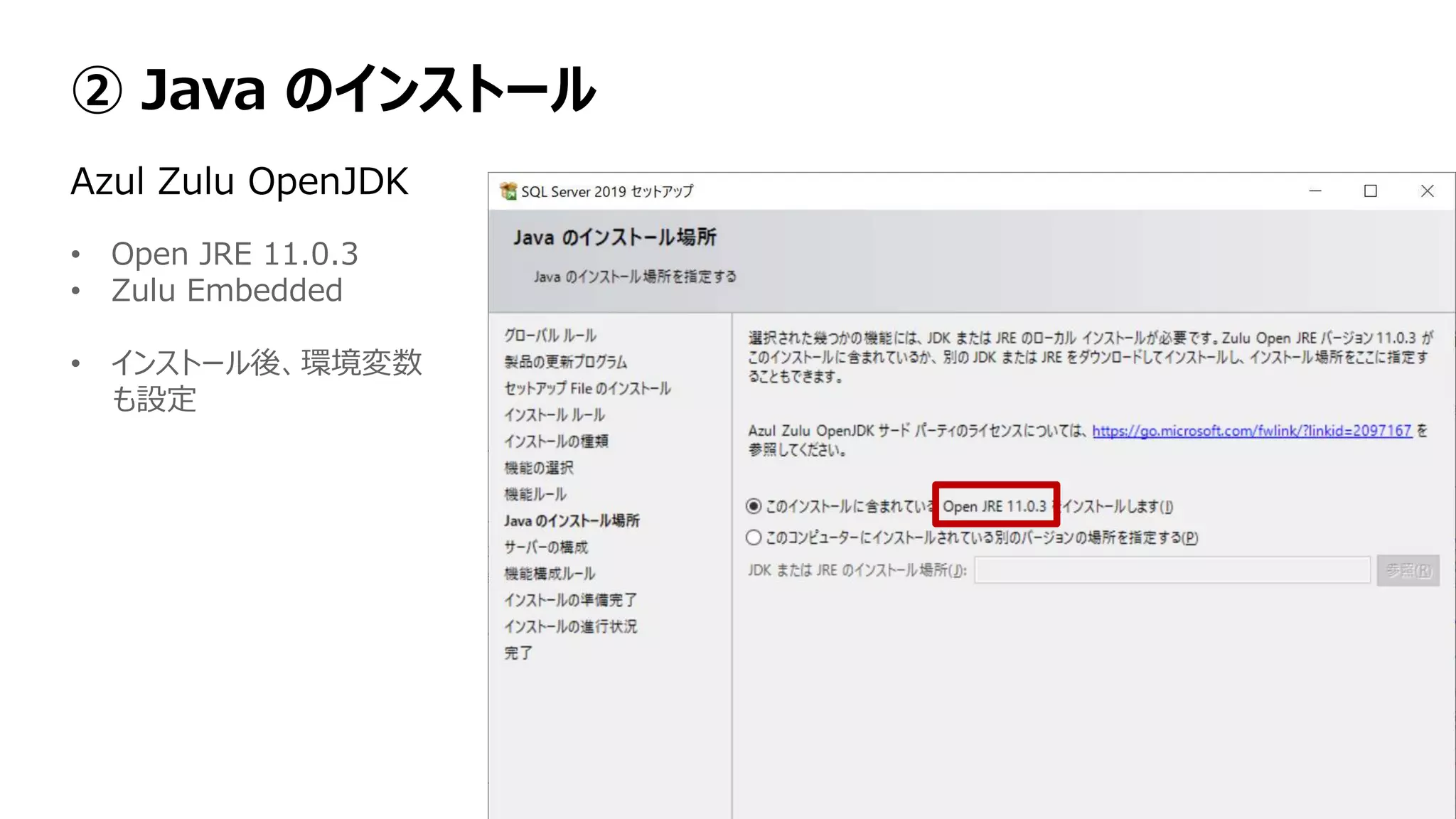The image size is (1456, 819).
Task: Select the radio to specify another installed Java version
Action: 754,537
